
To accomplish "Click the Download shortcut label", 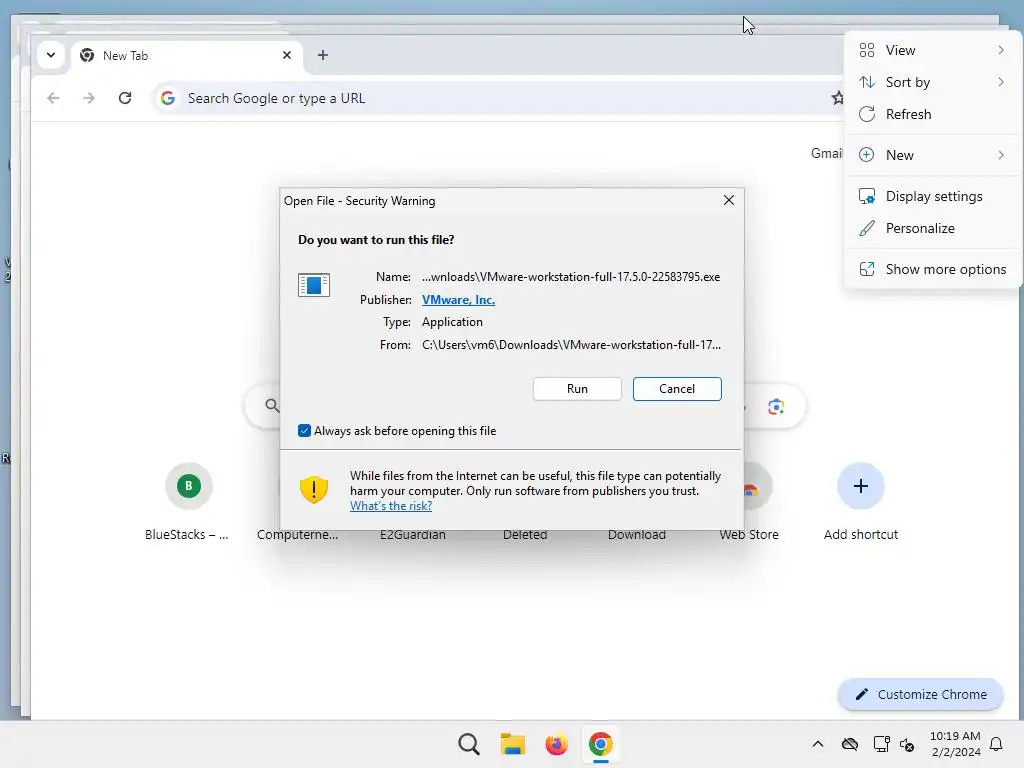I will click(637, 534).
